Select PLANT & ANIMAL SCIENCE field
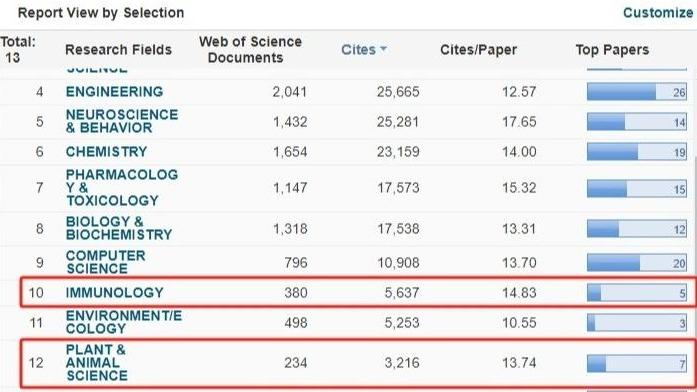697x392 pixels. 96,363
